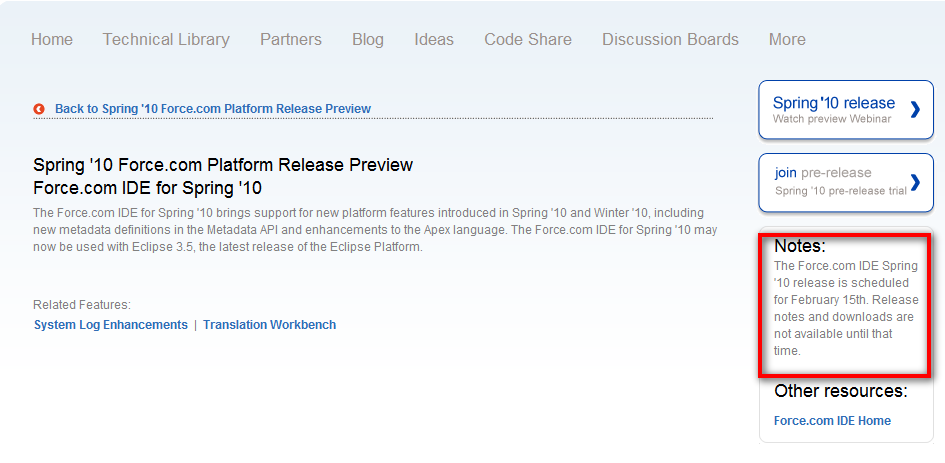Click the 'Other resources:' heading
Viewport: 945px width, 463px height.
coord(841,391)
